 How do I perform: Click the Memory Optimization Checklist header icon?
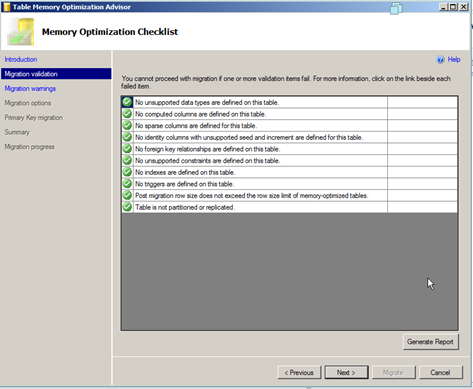click(21, 32)
